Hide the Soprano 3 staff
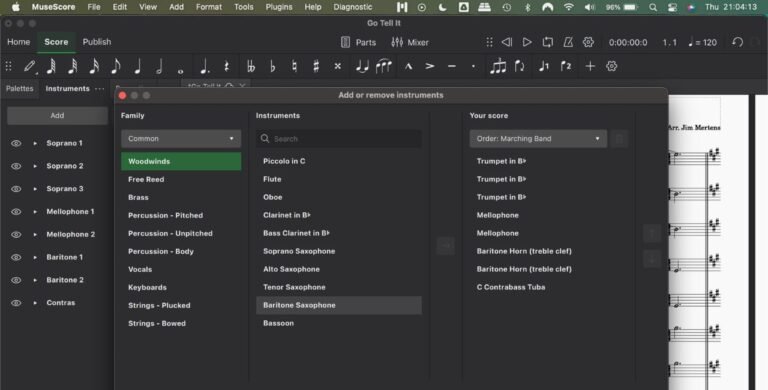This screenshot has height=390, width=768. point(16,189)
